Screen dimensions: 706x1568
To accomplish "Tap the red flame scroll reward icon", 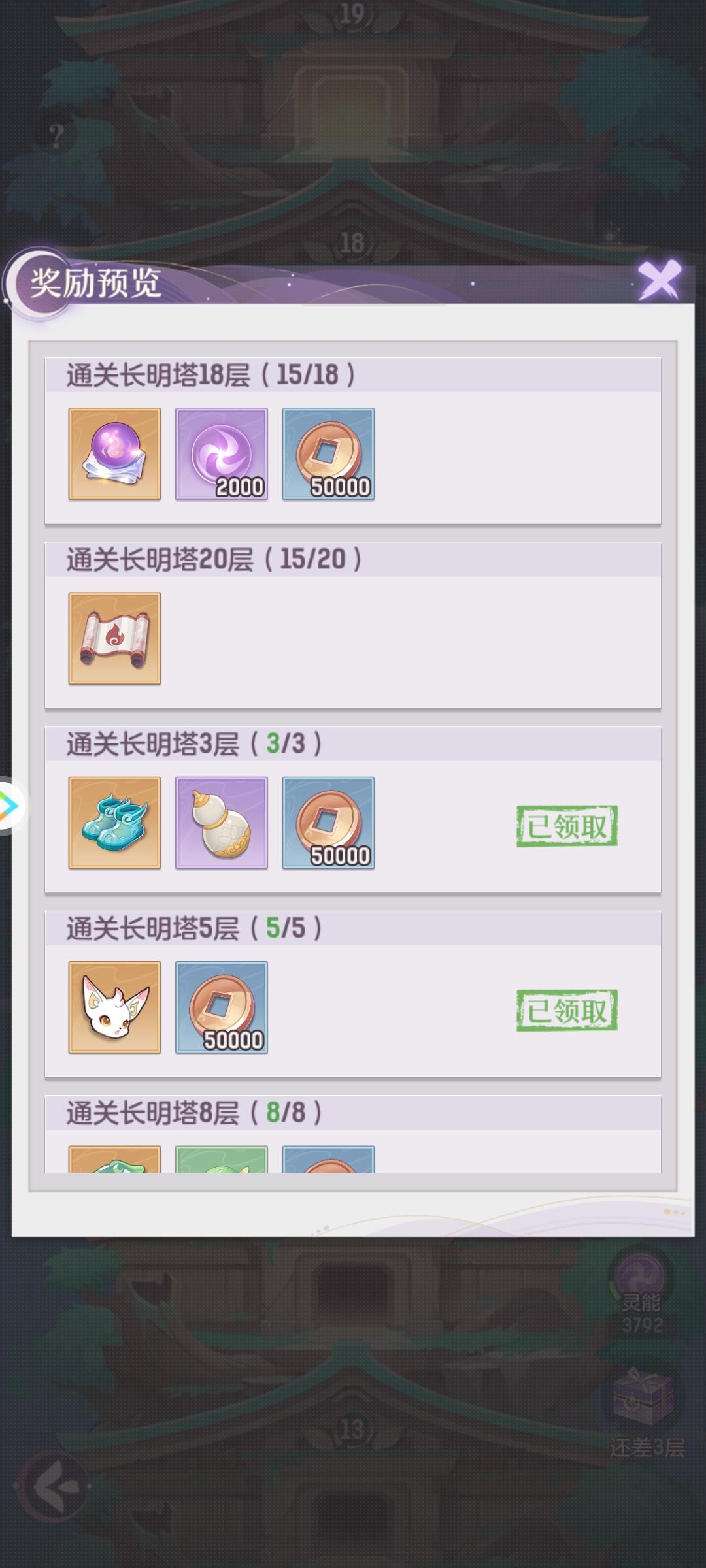I will tap(114, 639).
